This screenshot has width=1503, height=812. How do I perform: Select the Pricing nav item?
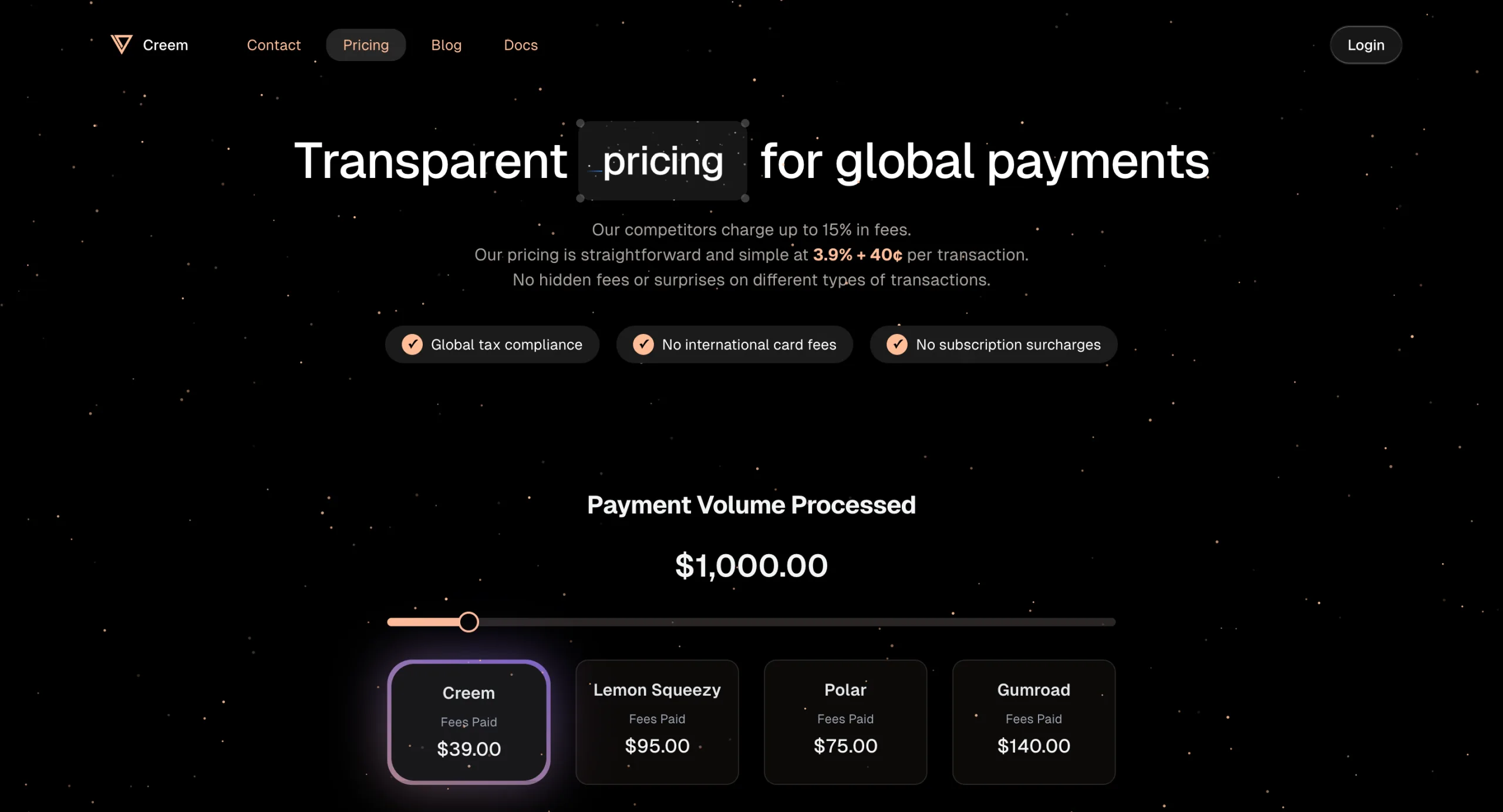click(366, 45)
